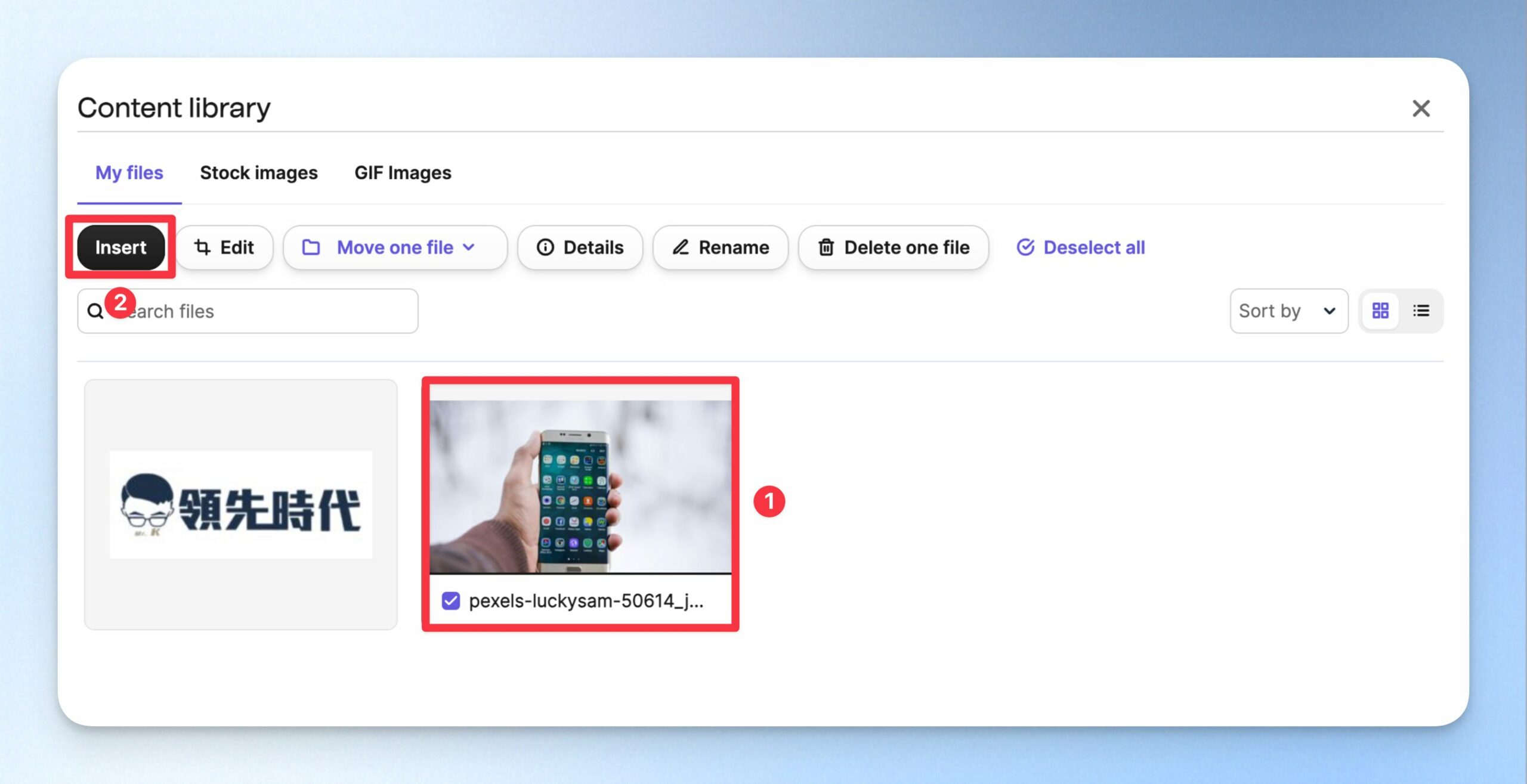Click the checkmark circle icon beside Deselect all
This screenshot has height=784, width=1527.
(1025, 247)
